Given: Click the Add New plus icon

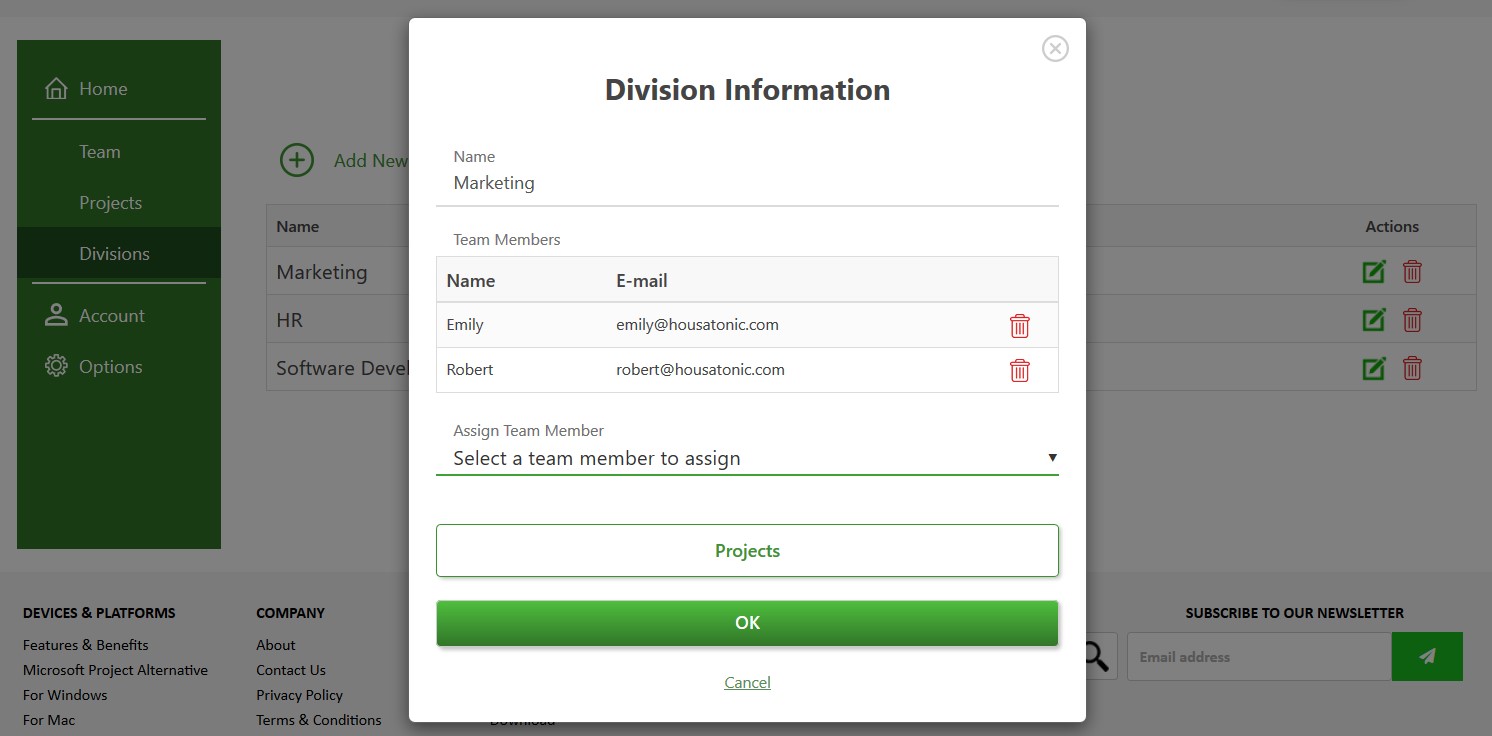Looking at the screenshot, I should click(296, 160).
